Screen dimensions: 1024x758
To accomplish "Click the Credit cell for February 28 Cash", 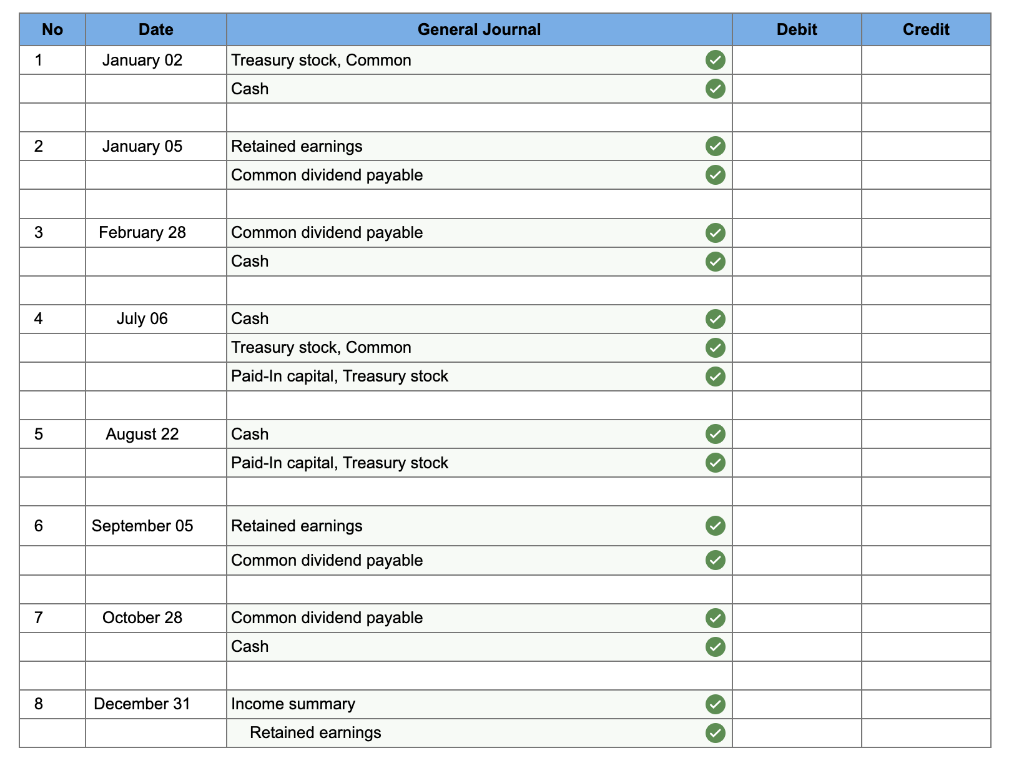I will 926,261.
